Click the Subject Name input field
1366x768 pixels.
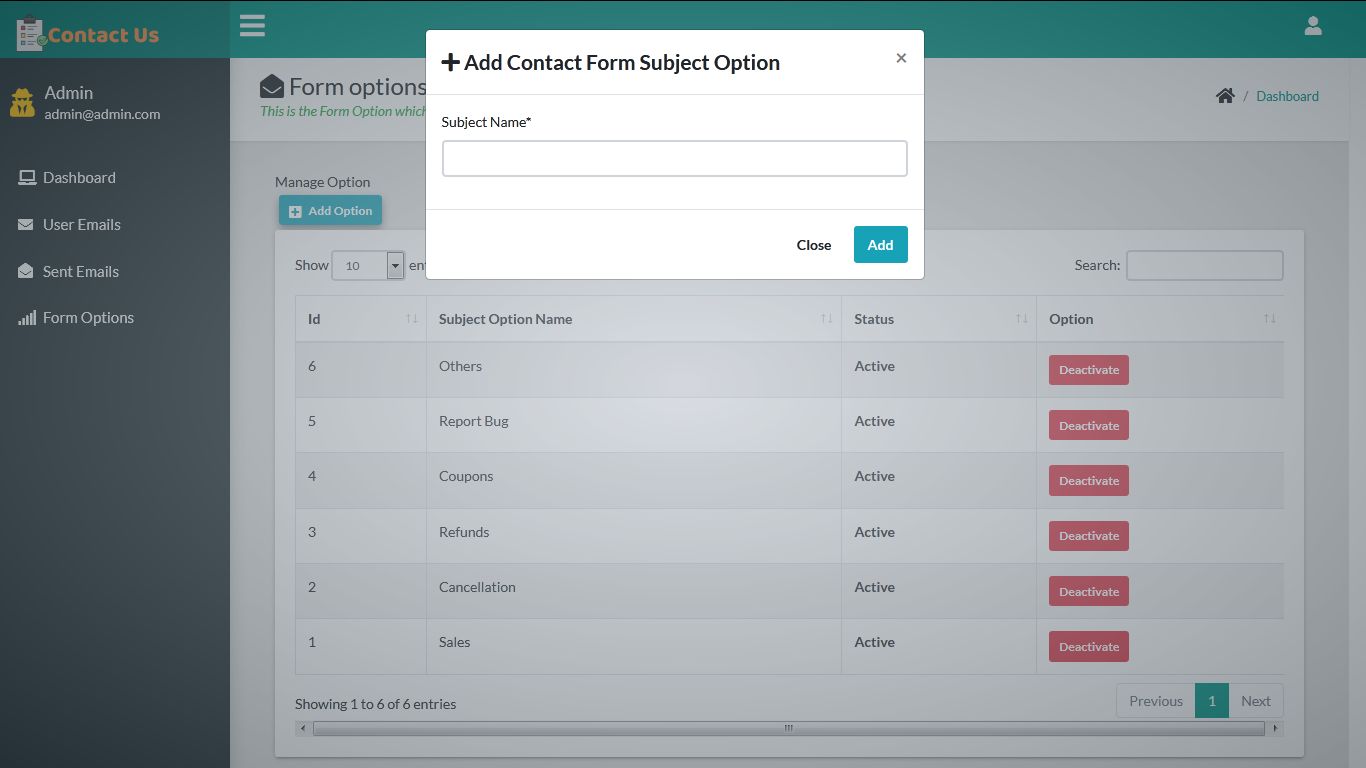click(x=674, y=158)
